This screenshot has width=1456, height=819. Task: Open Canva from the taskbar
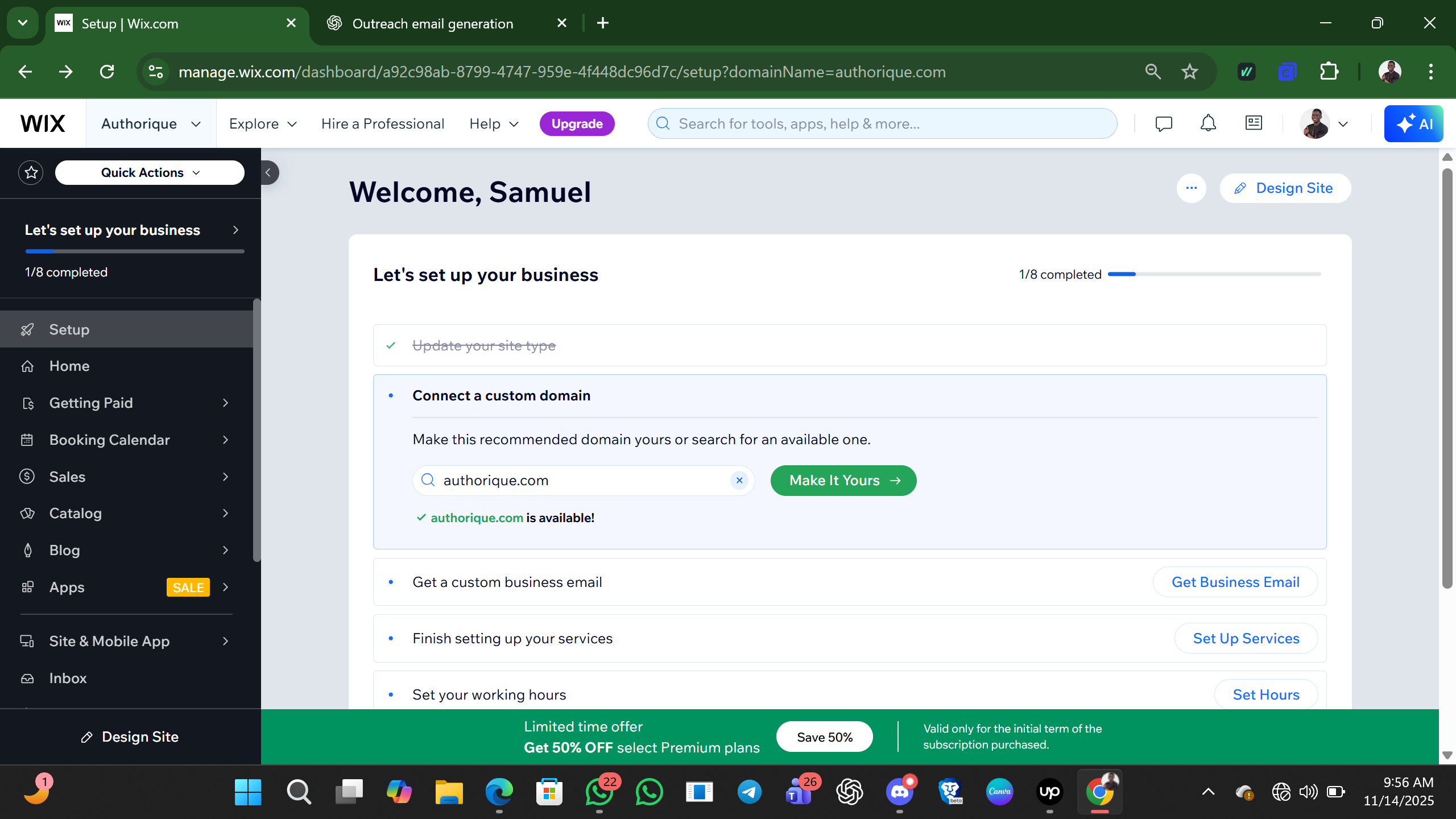click(999, 792)
